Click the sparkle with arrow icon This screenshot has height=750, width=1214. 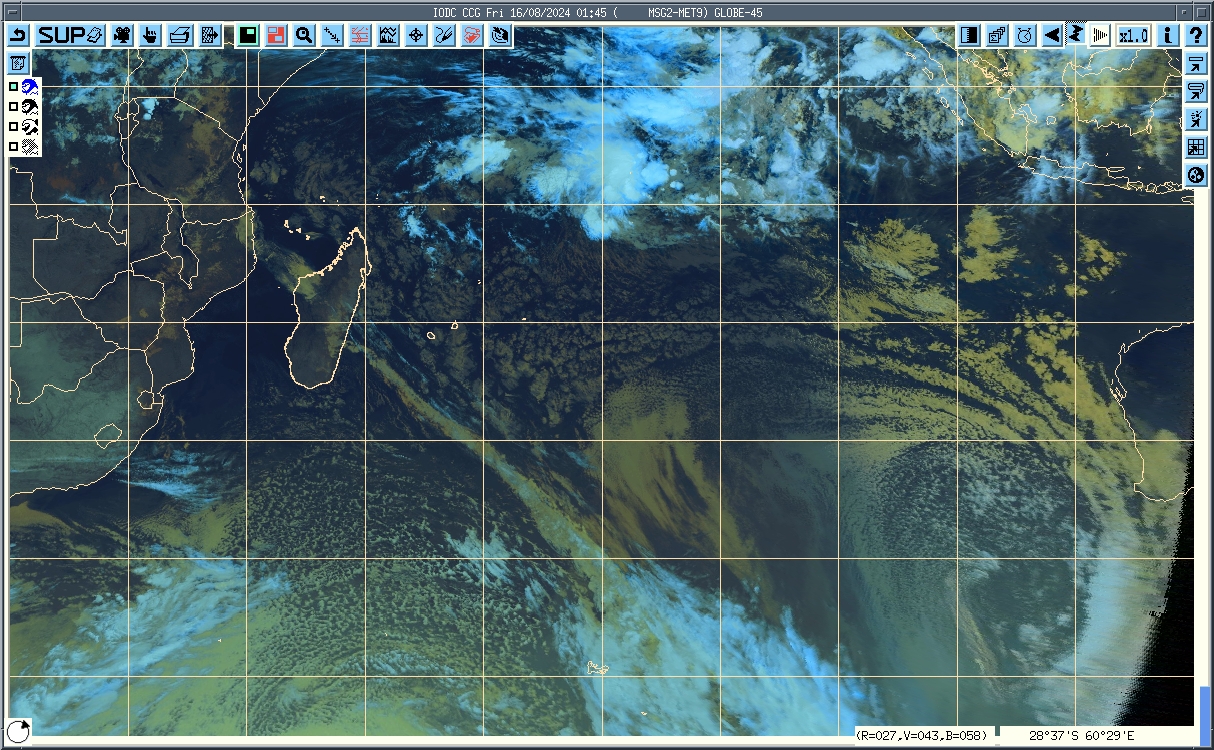click(1196, 120)
